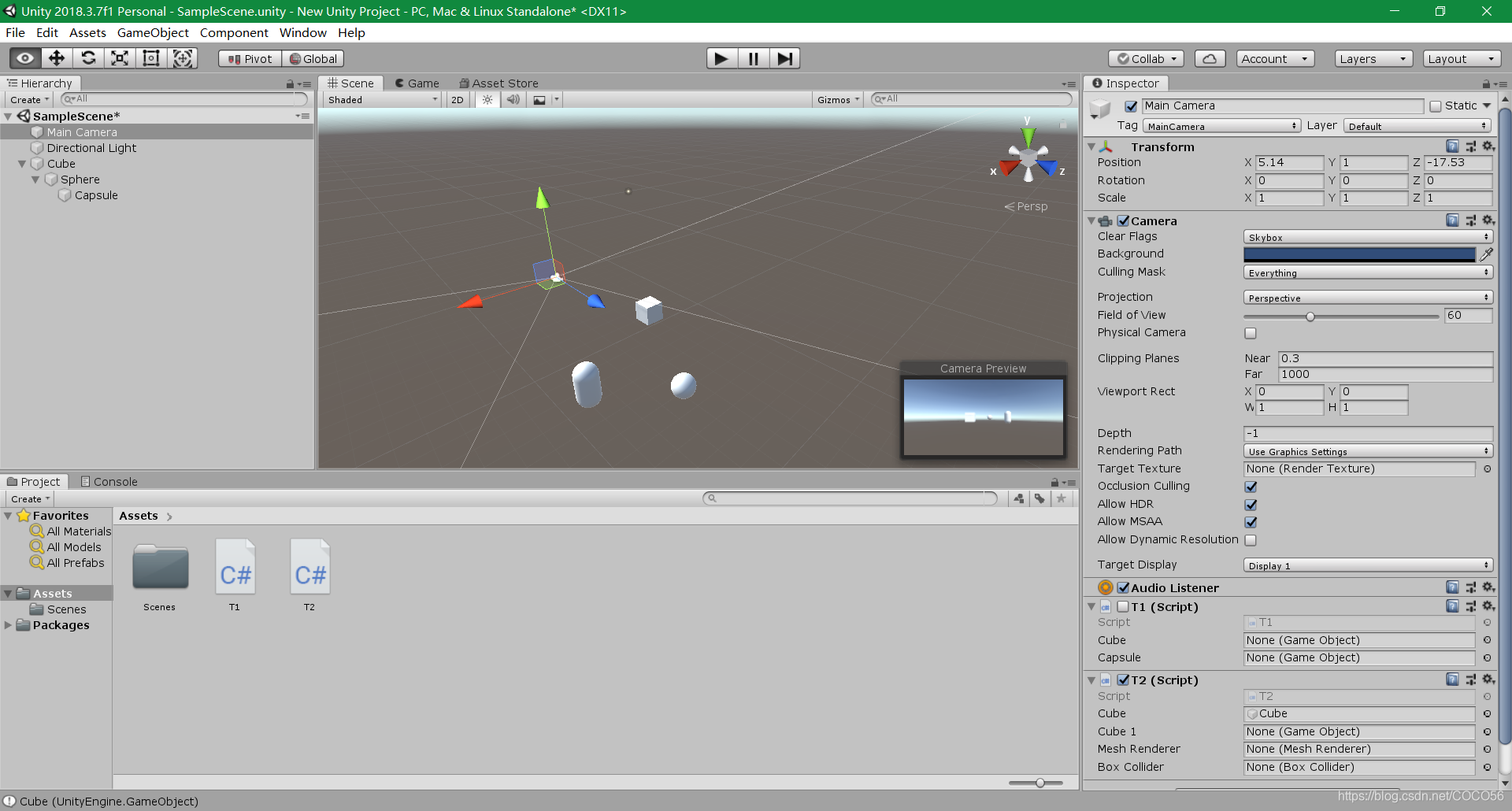Click the Pause button
The image size is (1512, 811).
pyautogui.click(x=754, y=58)
